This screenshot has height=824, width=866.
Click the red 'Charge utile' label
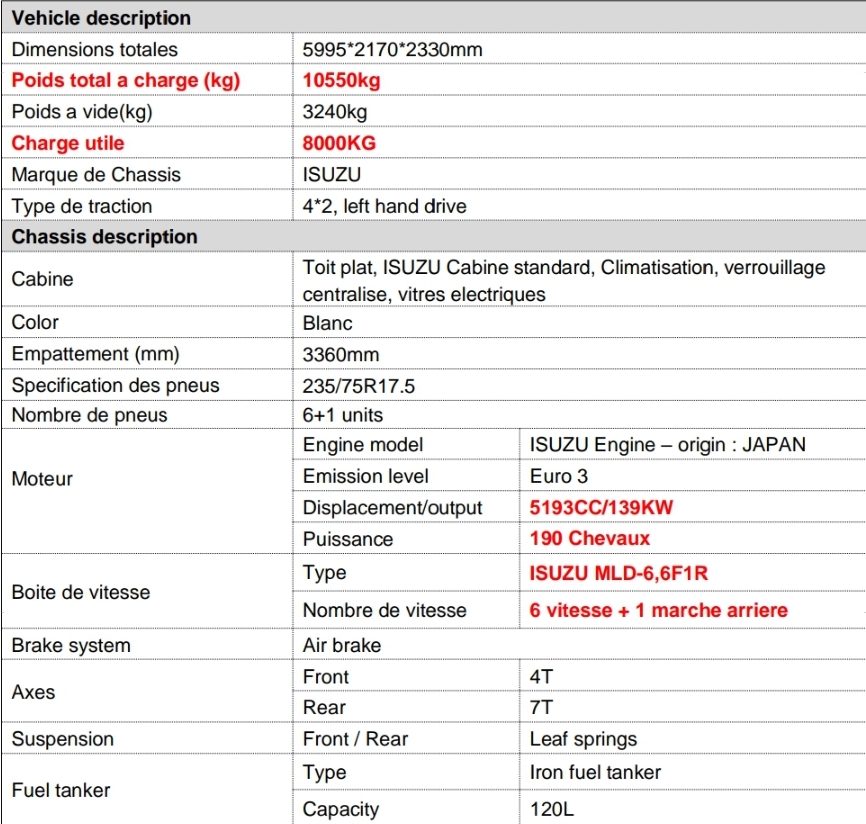pyautogui.click(x=68, y=144)
